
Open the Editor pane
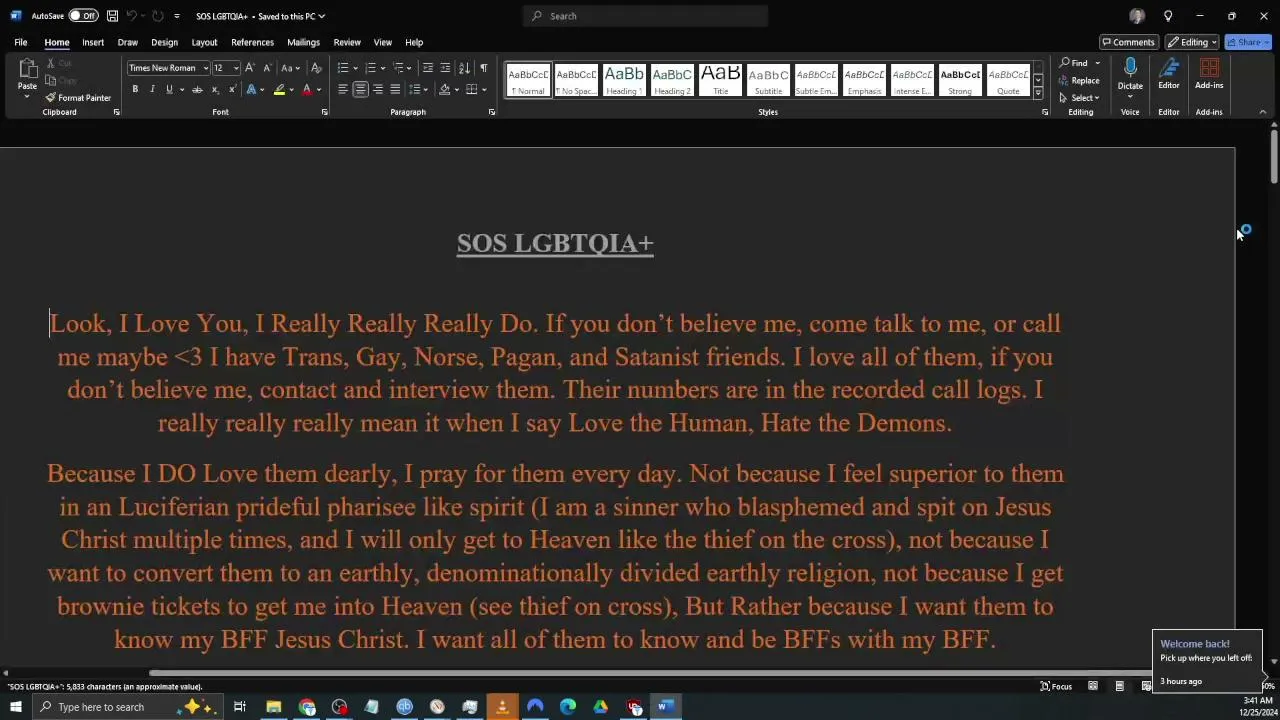point(1168,73)
